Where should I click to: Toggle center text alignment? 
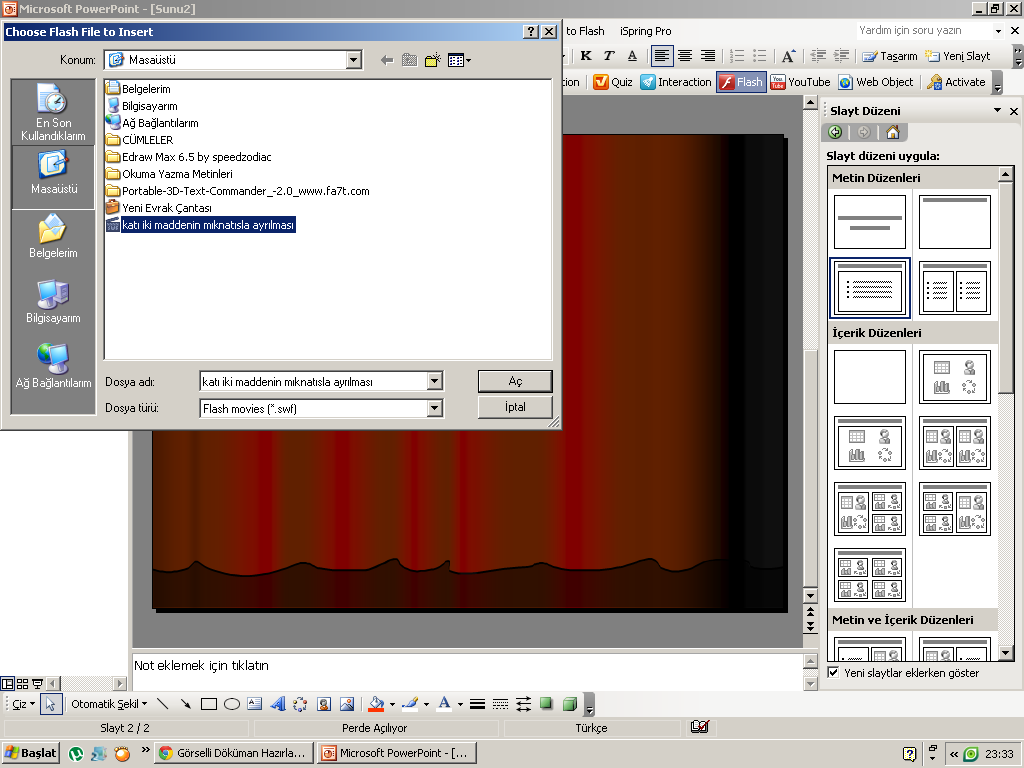tap(685, 56)
